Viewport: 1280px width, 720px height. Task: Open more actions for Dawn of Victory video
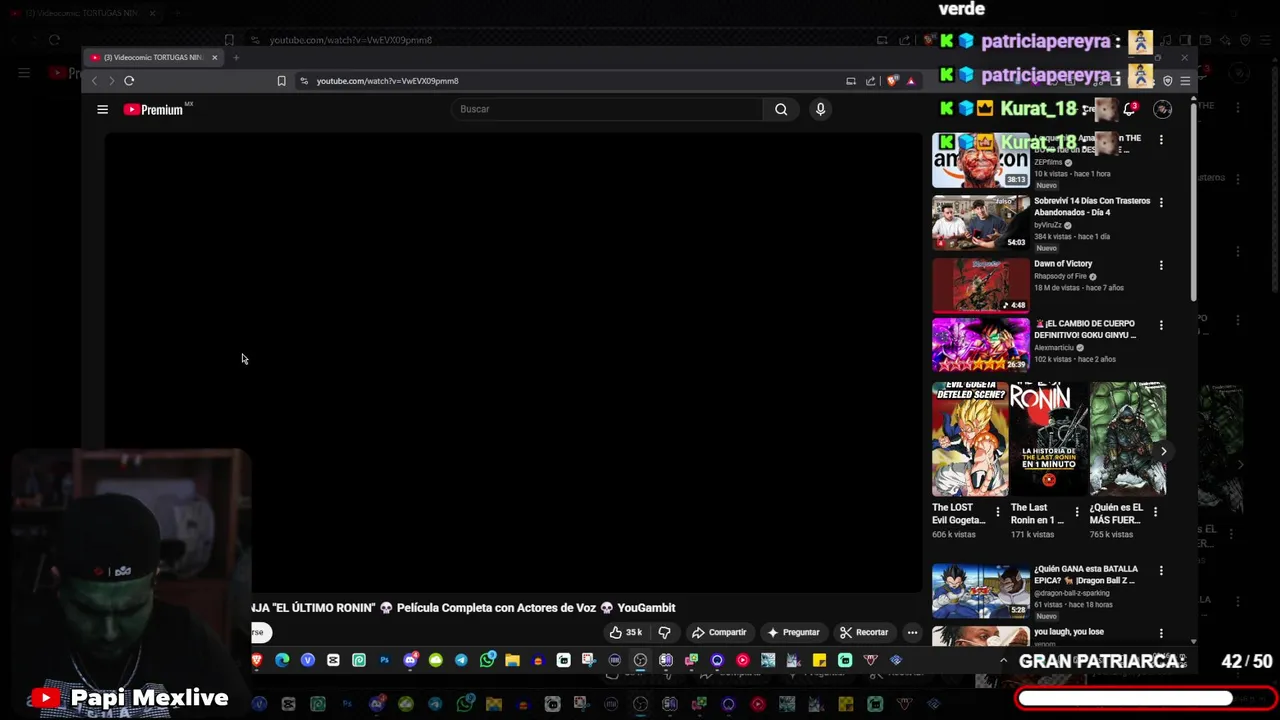[1161, 265]
